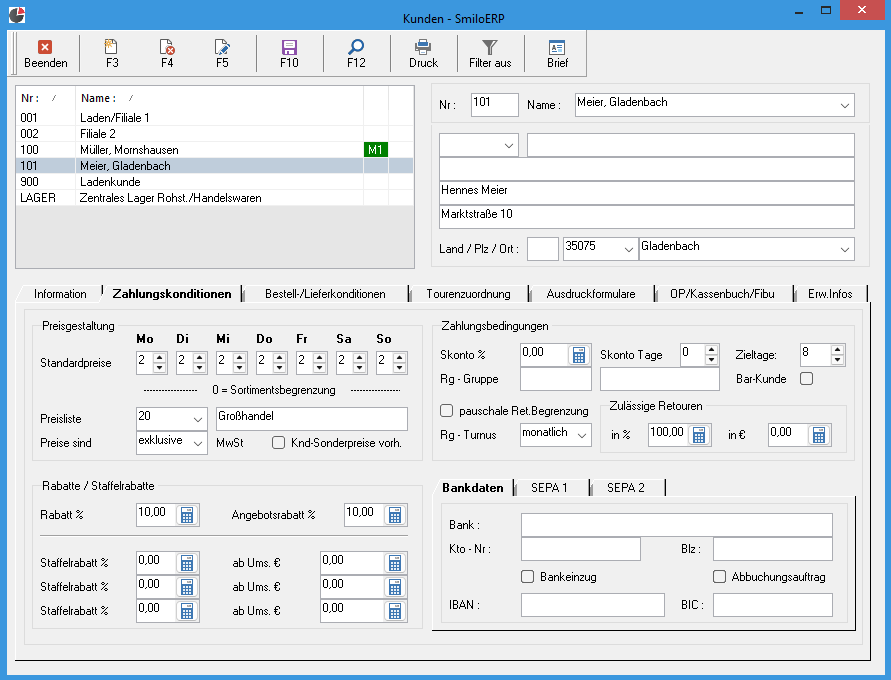Enable the Bar-Kunde checkbox
891x680 pixels.
[x=807, y=379]
